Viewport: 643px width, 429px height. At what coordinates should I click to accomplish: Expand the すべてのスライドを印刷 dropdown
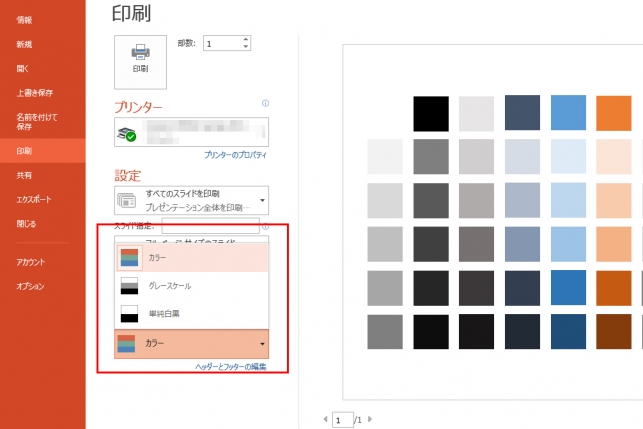pyautogui.click(x=192, y=200)
